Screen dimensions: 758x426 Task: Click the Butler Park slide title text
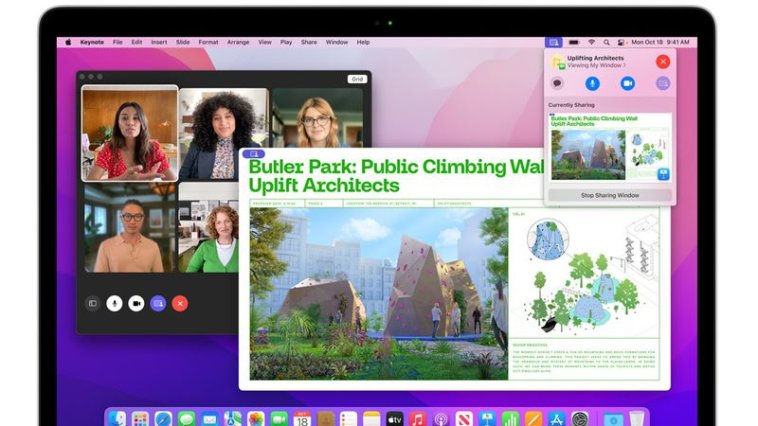pos(396,176)
